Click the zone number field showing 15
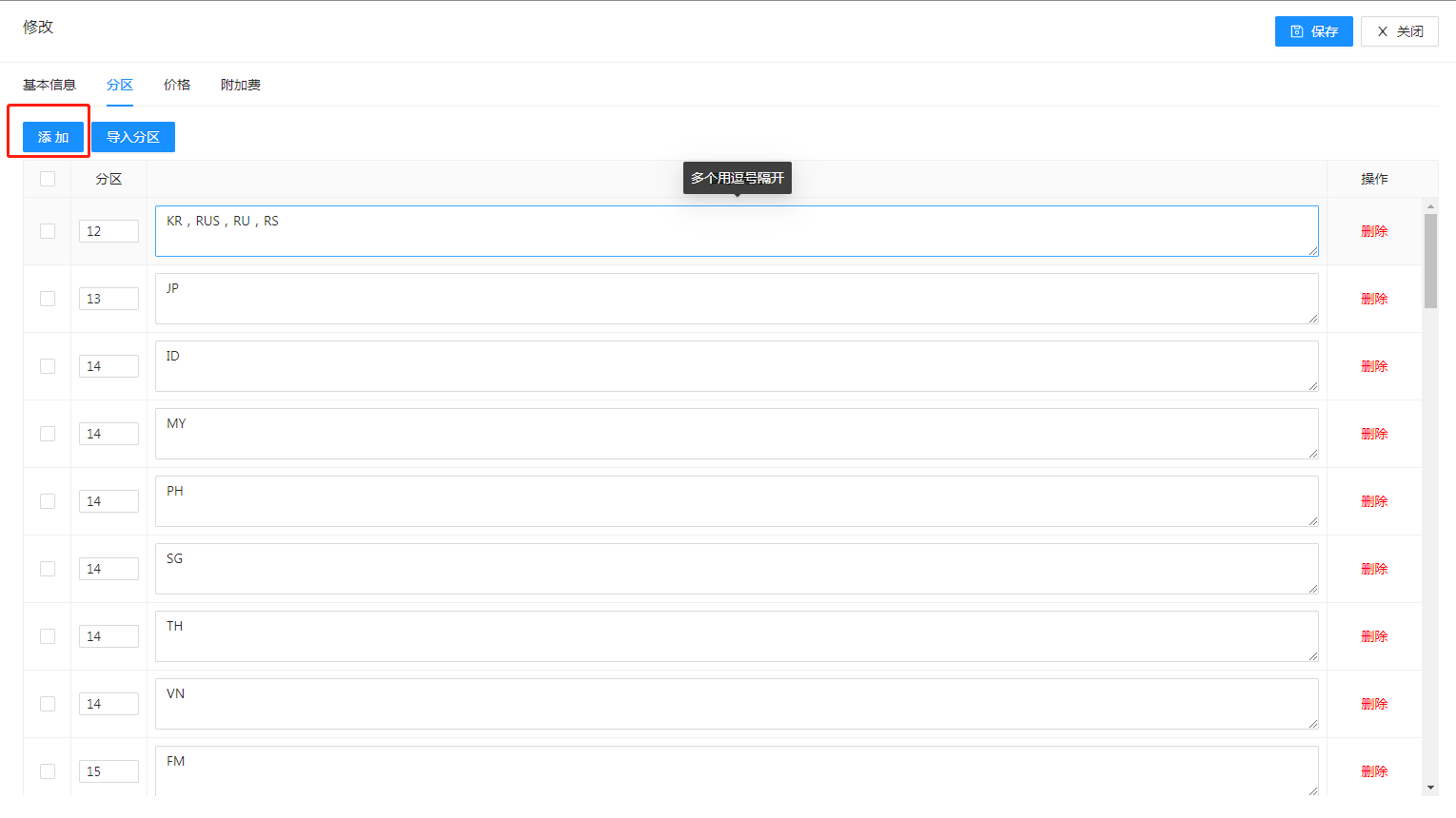The width and height of the screenshot is (1456, 818). [108, 771]
